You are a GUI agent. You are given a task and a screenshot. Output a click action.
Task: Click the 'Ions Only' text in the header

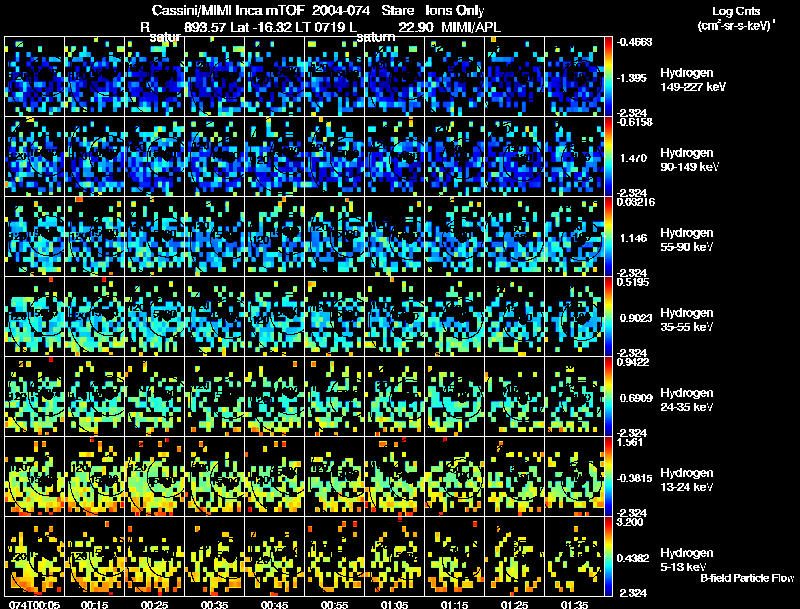[x=455, y=11]
